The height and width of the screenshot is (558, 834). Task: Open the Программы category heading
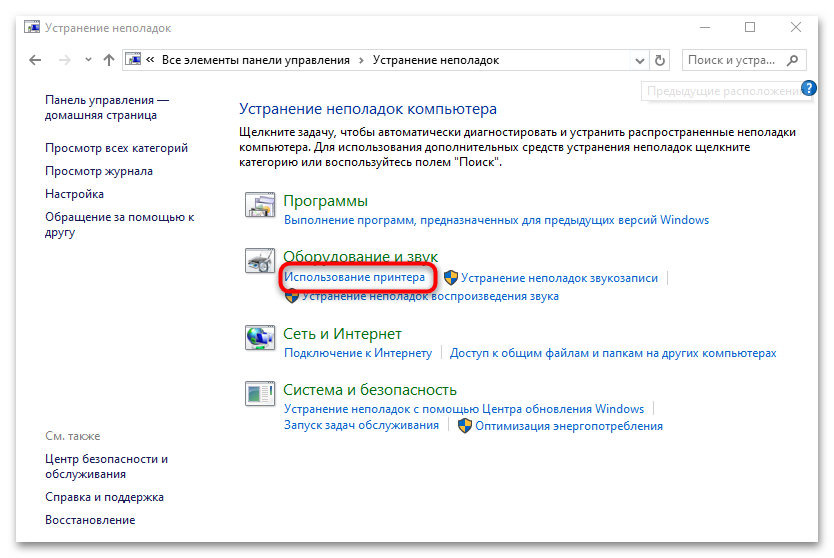325,201
